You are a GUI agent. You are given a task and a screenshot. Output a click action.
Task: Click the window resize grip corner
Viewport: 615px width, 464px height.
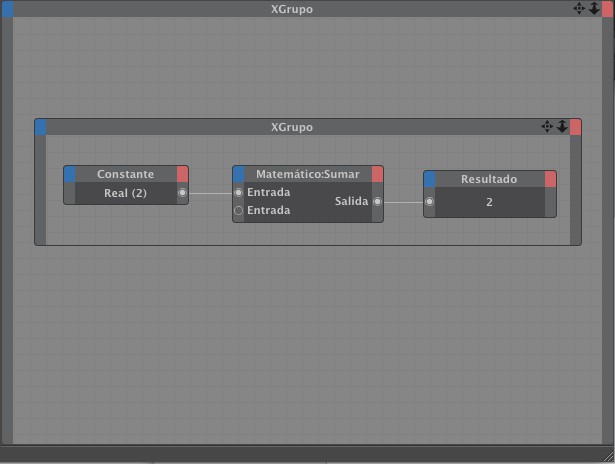[x=609, y=457]
